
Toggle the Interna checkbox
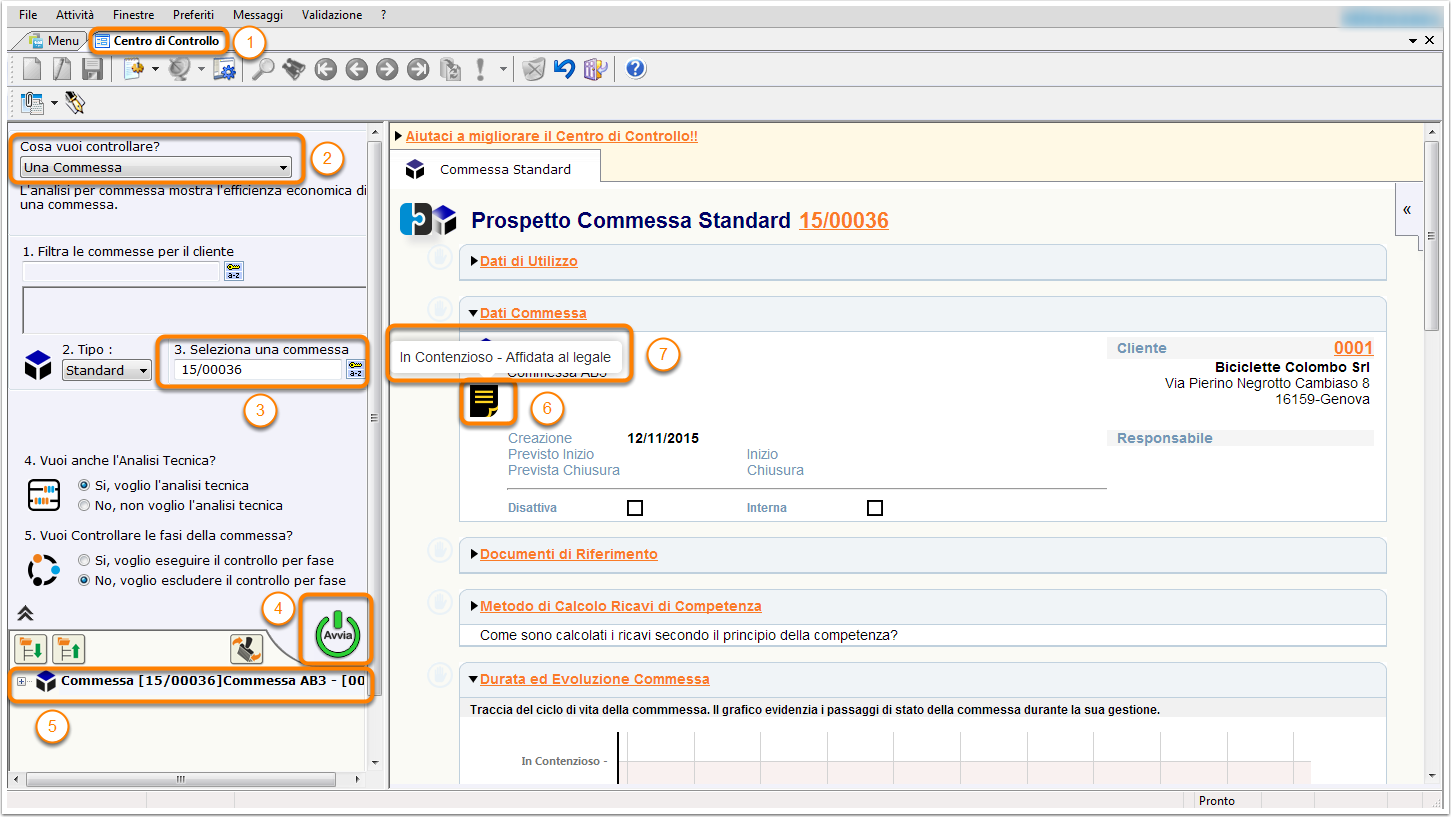(x=875, y=508)
